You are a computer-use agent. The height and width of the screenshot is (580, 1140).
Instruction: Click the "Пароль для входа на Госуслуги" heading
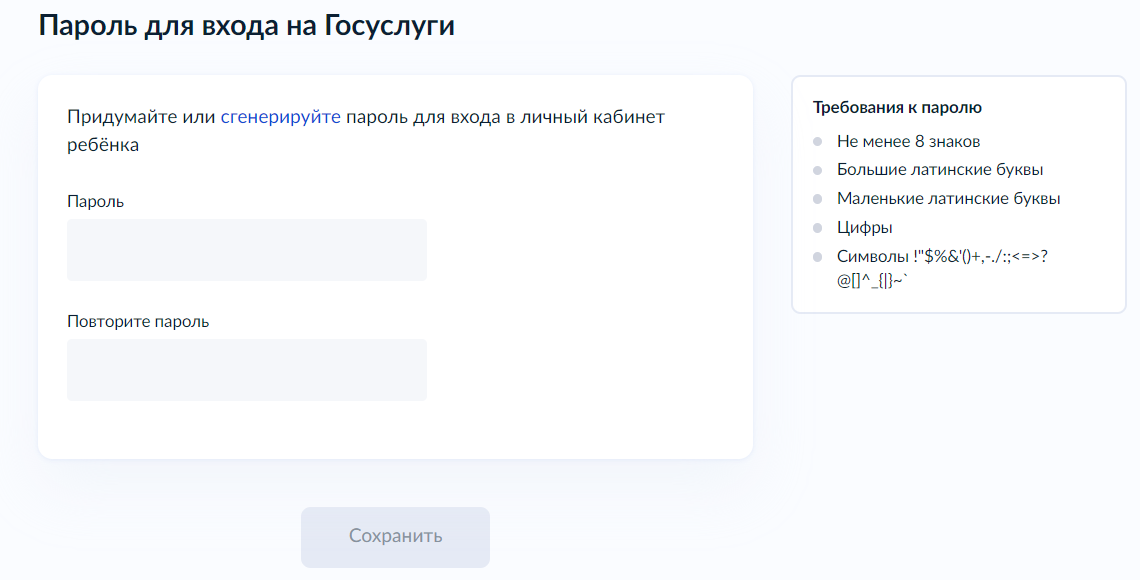click(246, 26)
